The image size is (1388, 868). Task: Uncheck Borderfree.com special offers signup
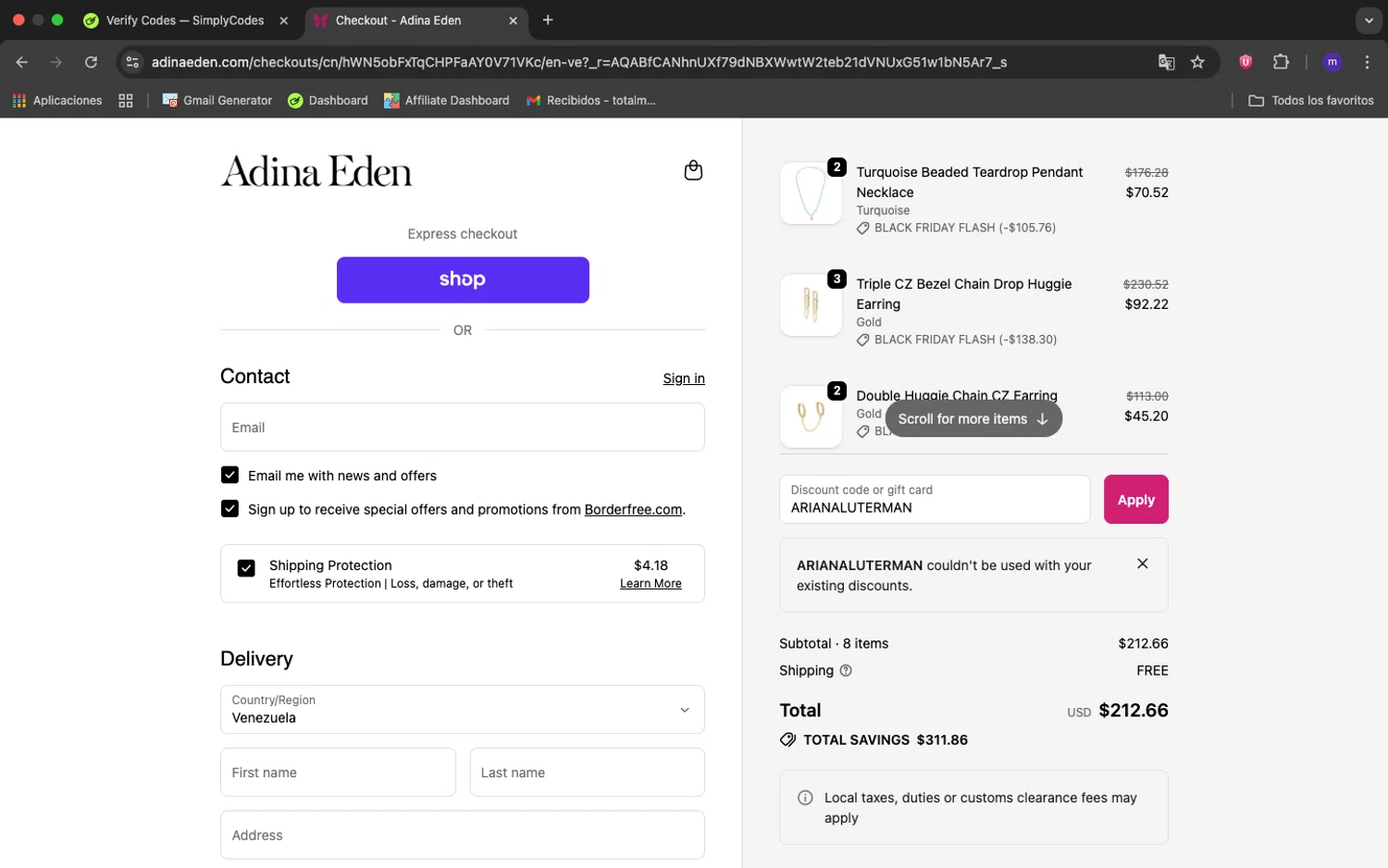[x=229, y=509]
